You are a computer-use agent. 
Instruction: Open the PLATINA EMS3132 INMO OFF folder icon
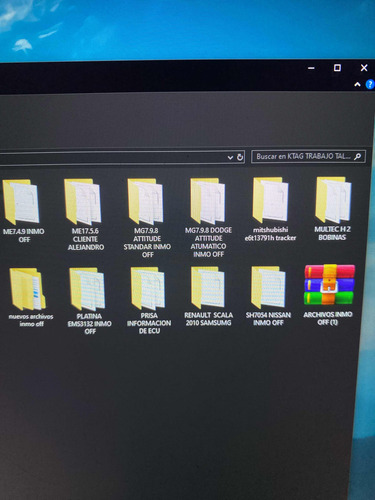coord(87,289)
